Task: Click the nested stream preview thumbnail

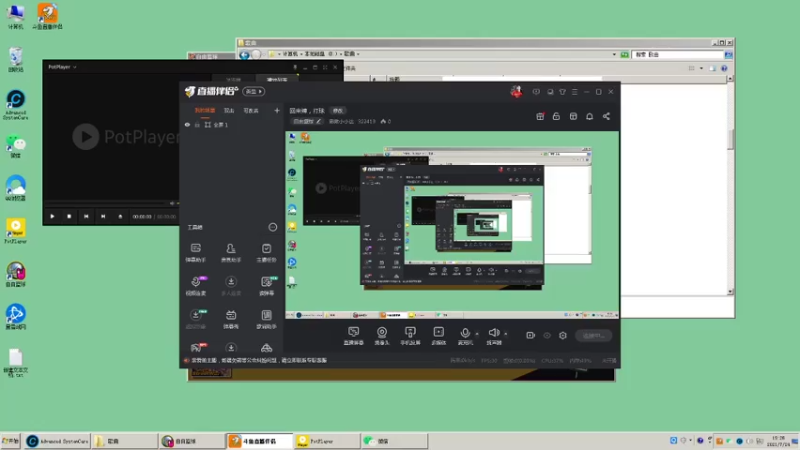Action: (452, 226)
